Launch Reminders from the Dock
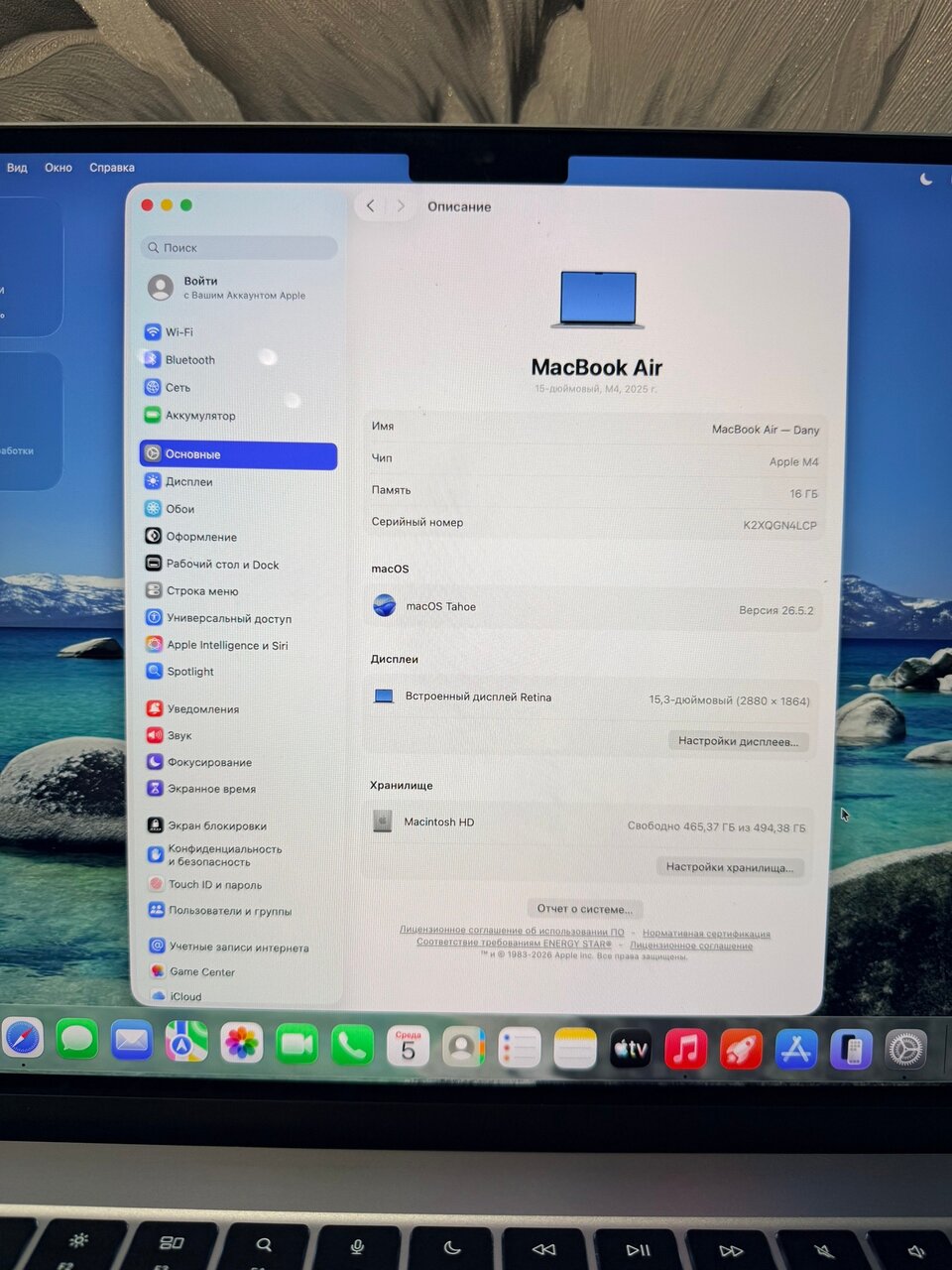This screenshot has height=1270, width=952. pyautogui.click(x=519, y=1049)
